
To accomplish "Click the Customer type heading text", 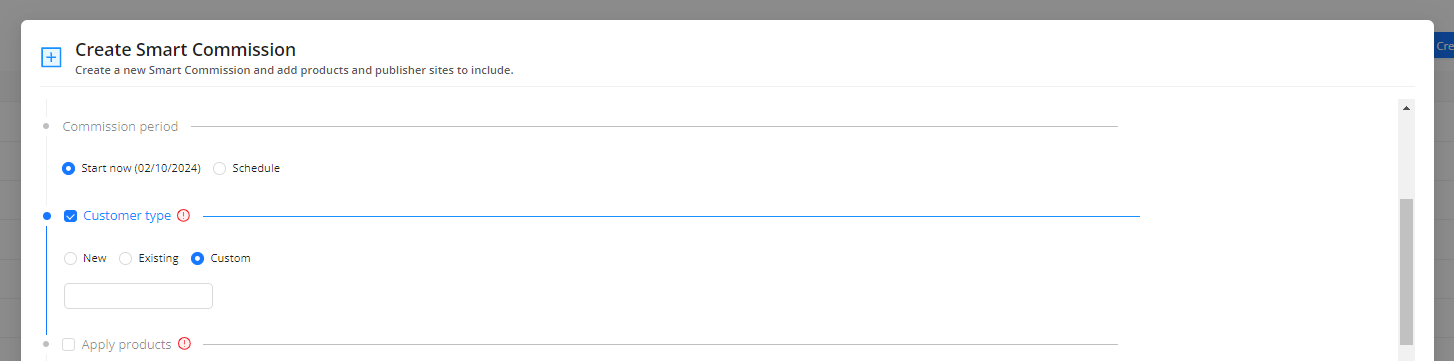I will pos(127,216).
